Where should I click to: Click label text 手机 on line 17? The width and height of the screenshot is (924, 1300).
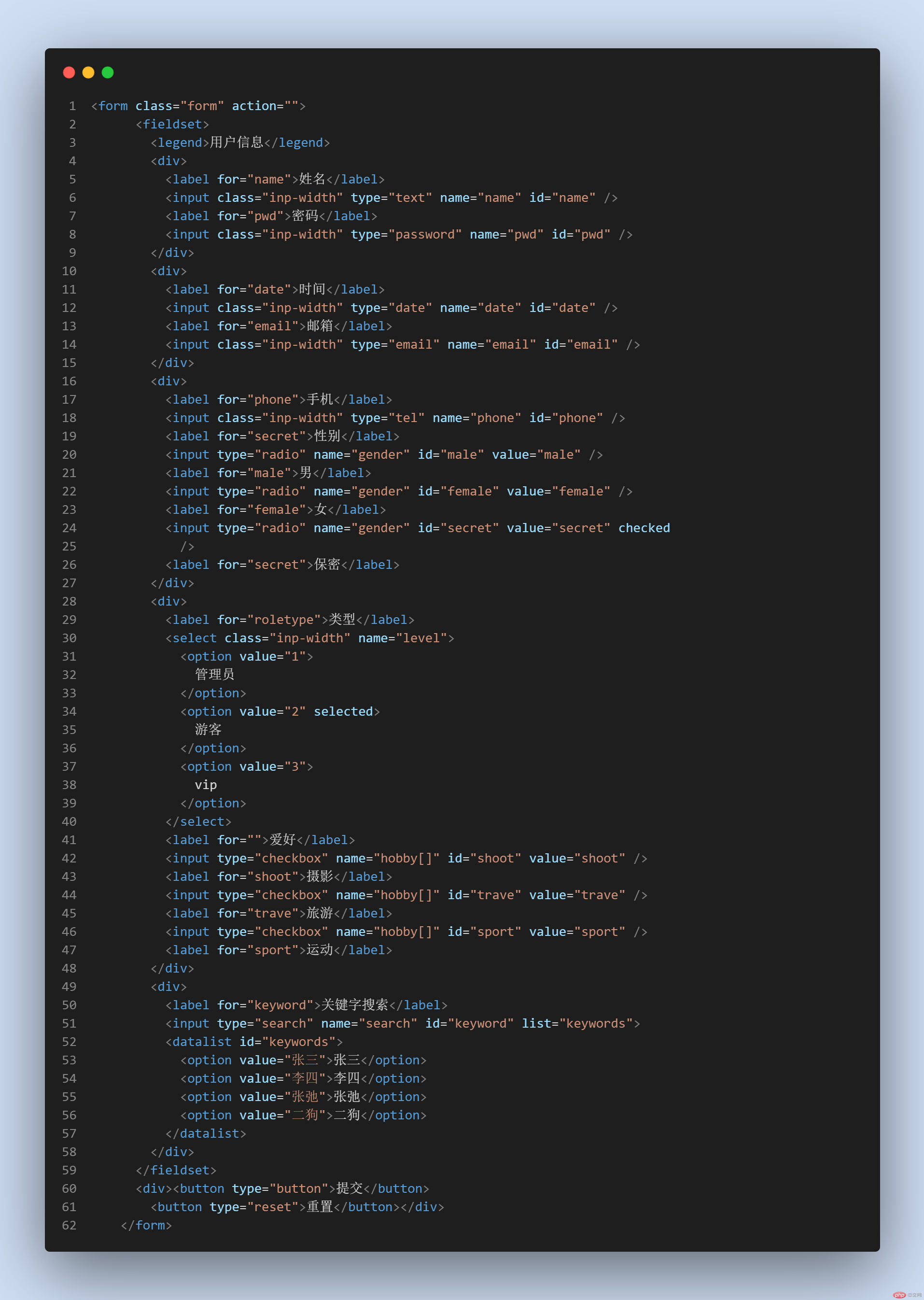pos(320,399)
